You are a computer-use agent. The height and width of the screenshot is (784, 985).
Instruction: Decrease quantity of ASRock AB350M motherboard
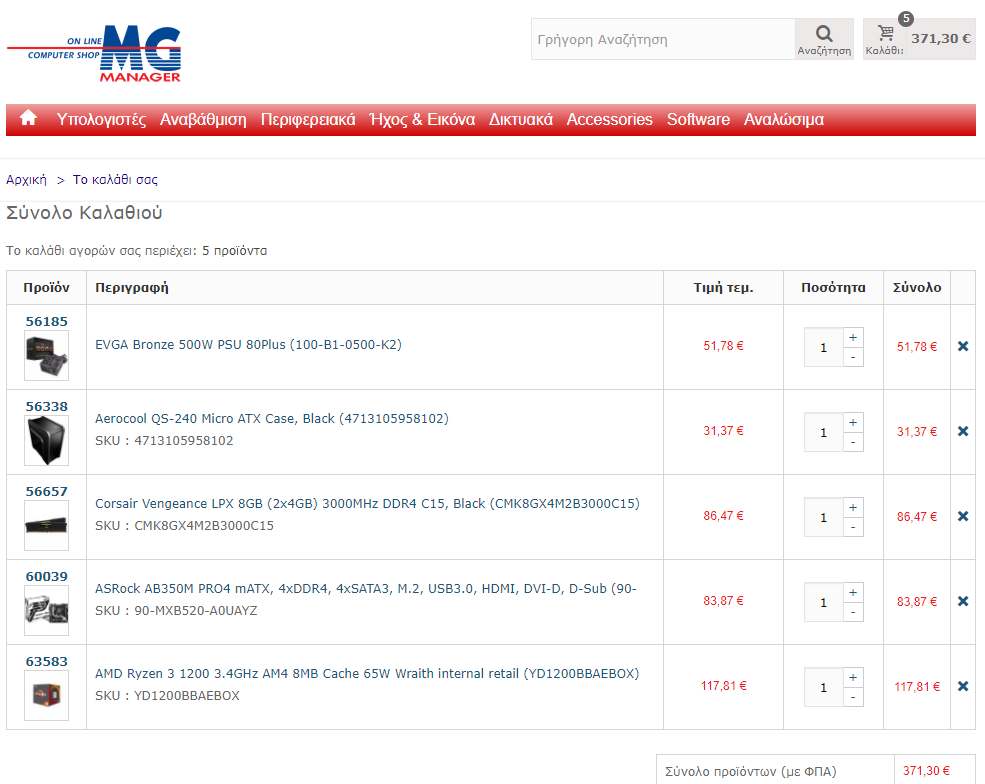[853, 612]
